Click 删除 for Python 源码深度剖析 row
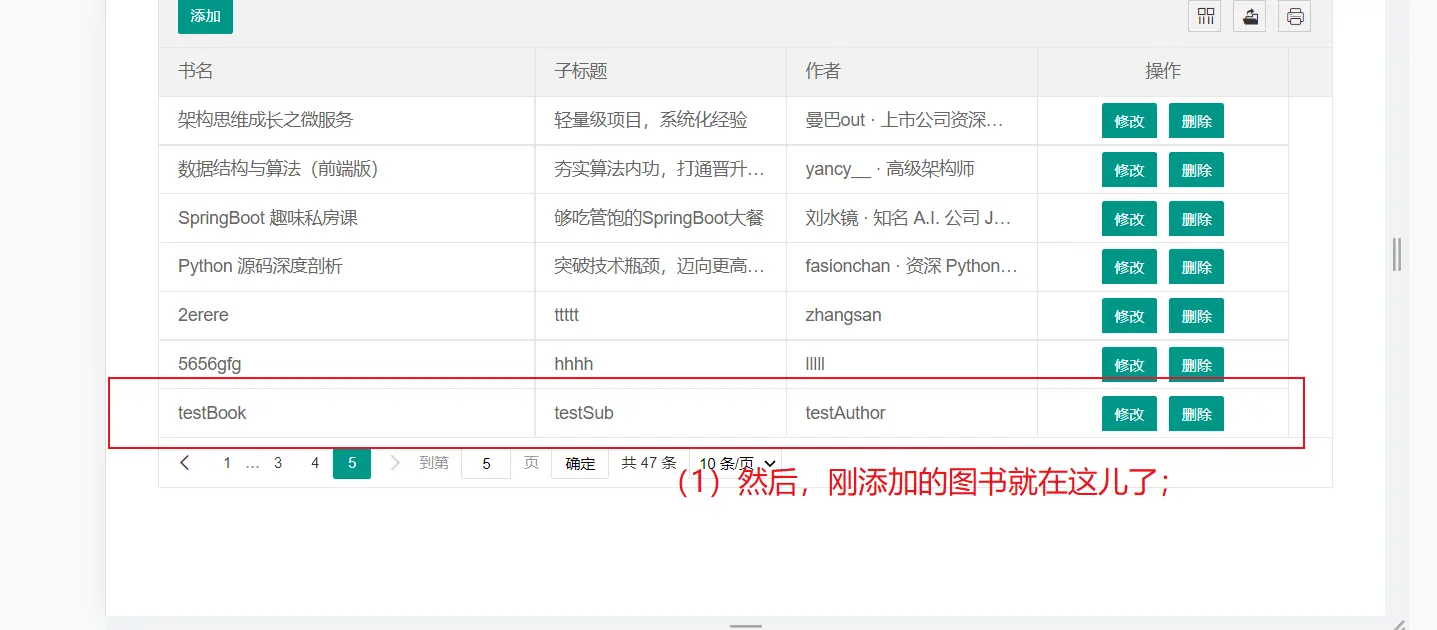 1196,267
